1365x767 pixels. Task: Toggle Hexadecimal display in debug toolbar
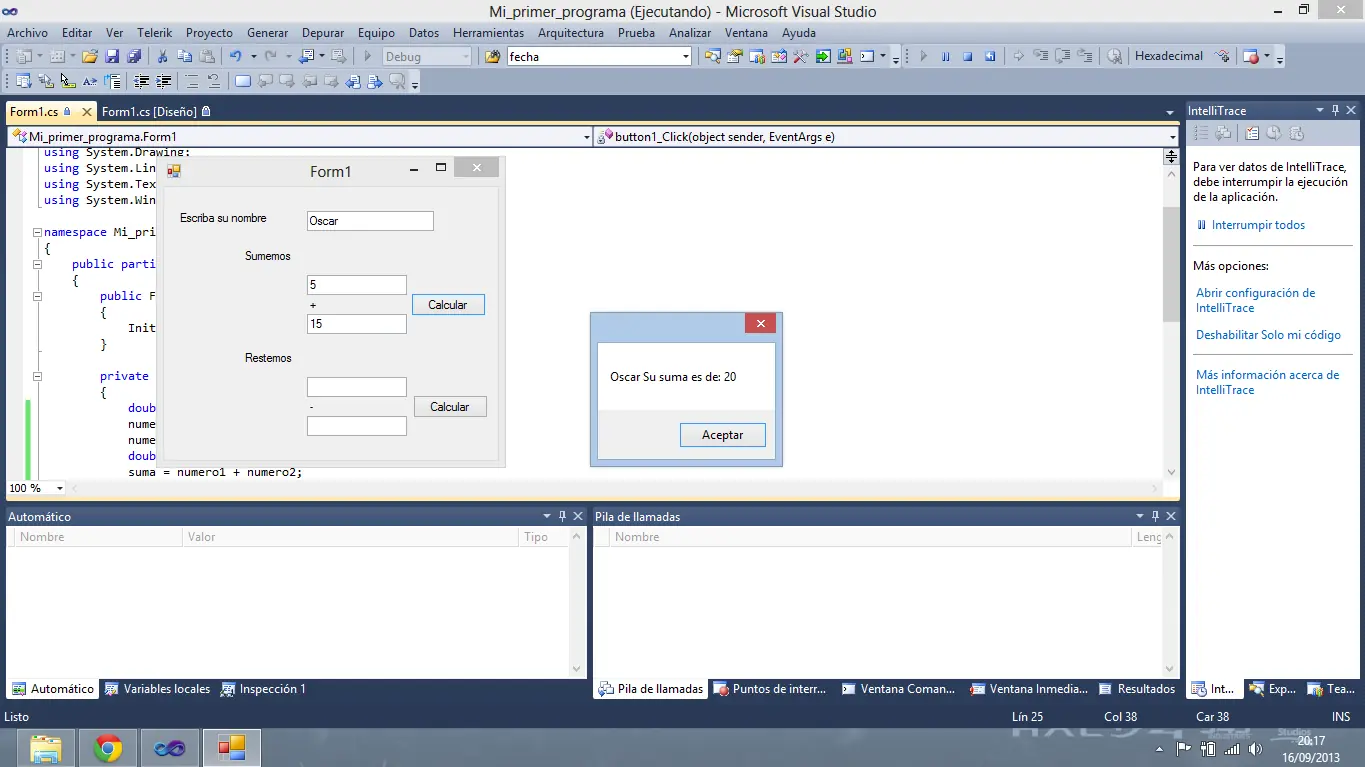click(x=1169, y=57)
